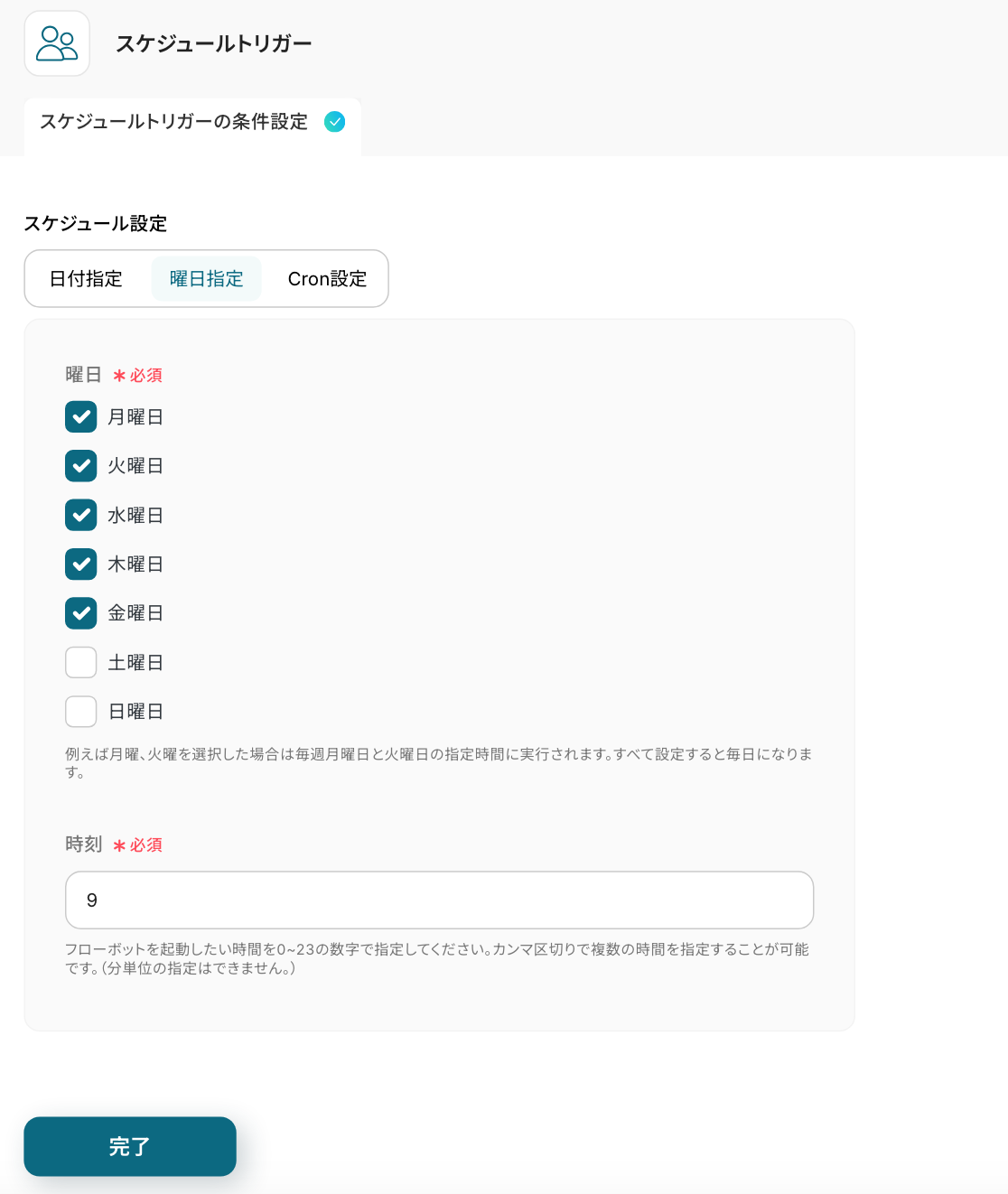Uncheck the 火曜日 checkbox

tap(81, 466)
